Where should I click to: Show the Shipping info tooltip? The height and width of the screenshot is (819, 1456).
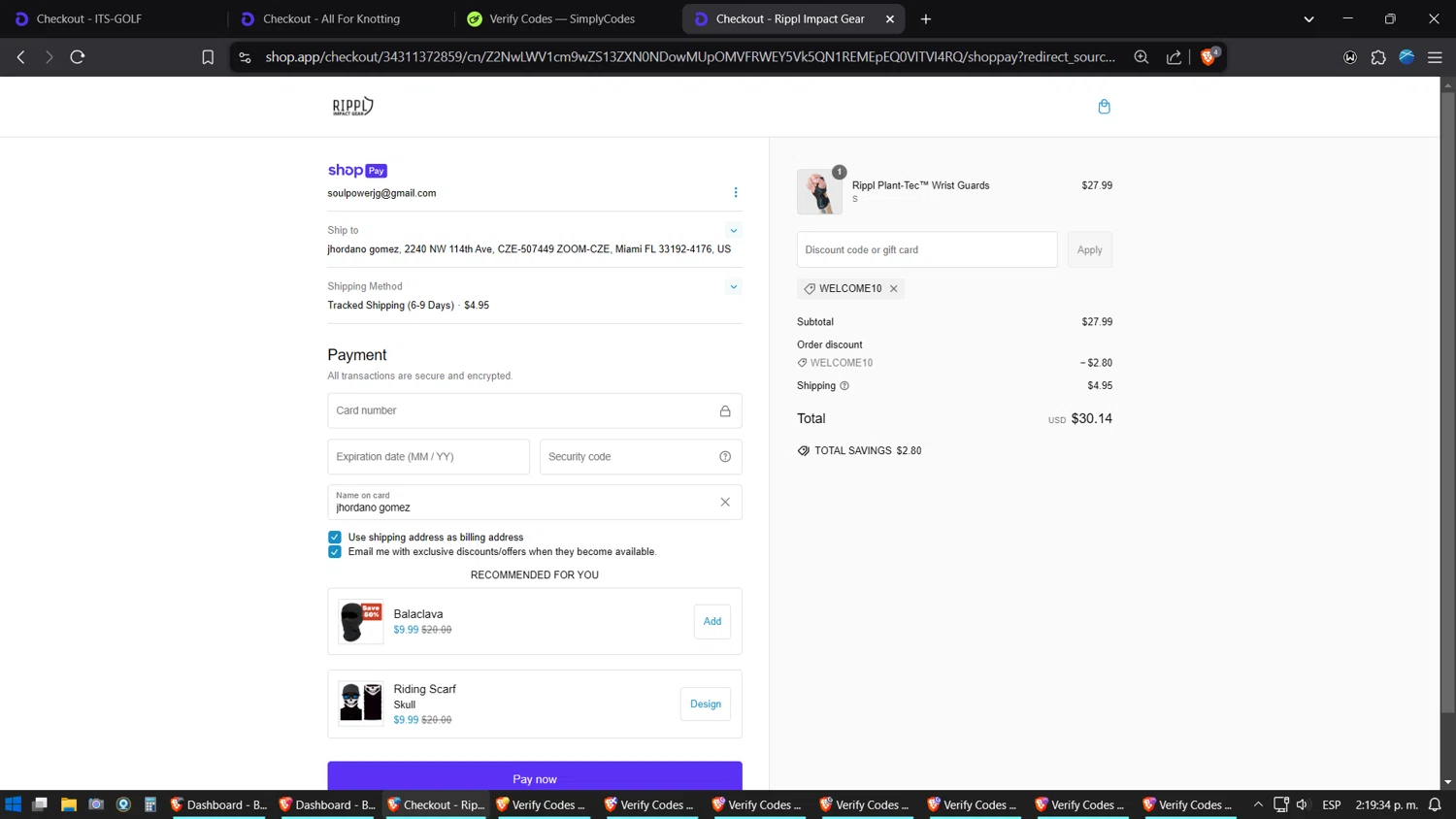844,386
